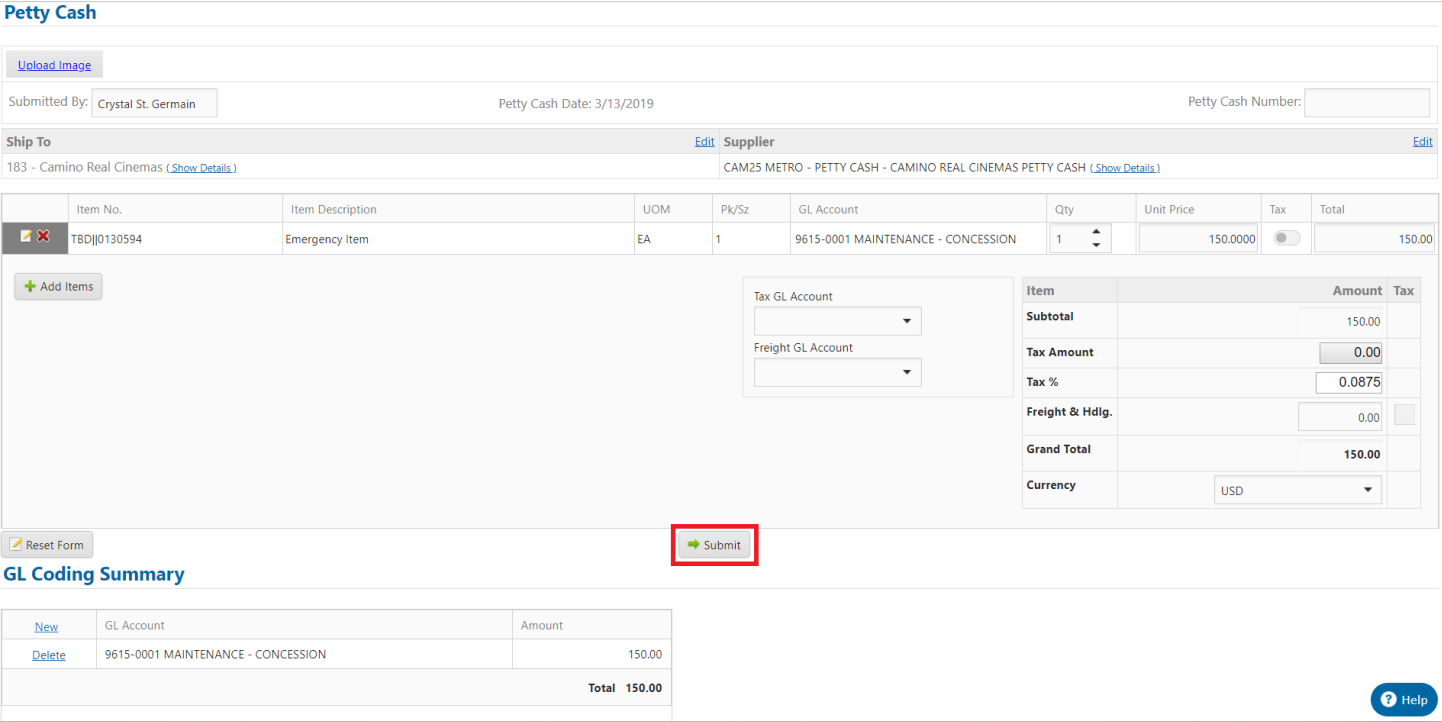Click the Add Items button
Image resolution: width=1442 pixels, height=722 pixels.
point(58,287)
